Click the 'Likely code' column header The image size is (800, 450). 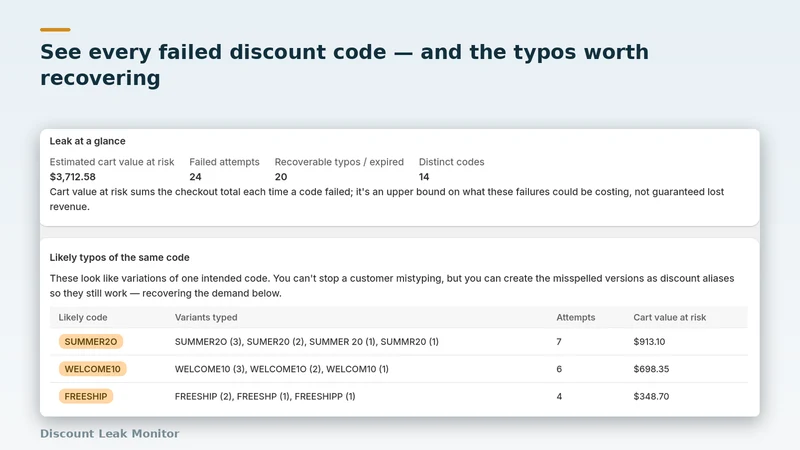point(83,317)
